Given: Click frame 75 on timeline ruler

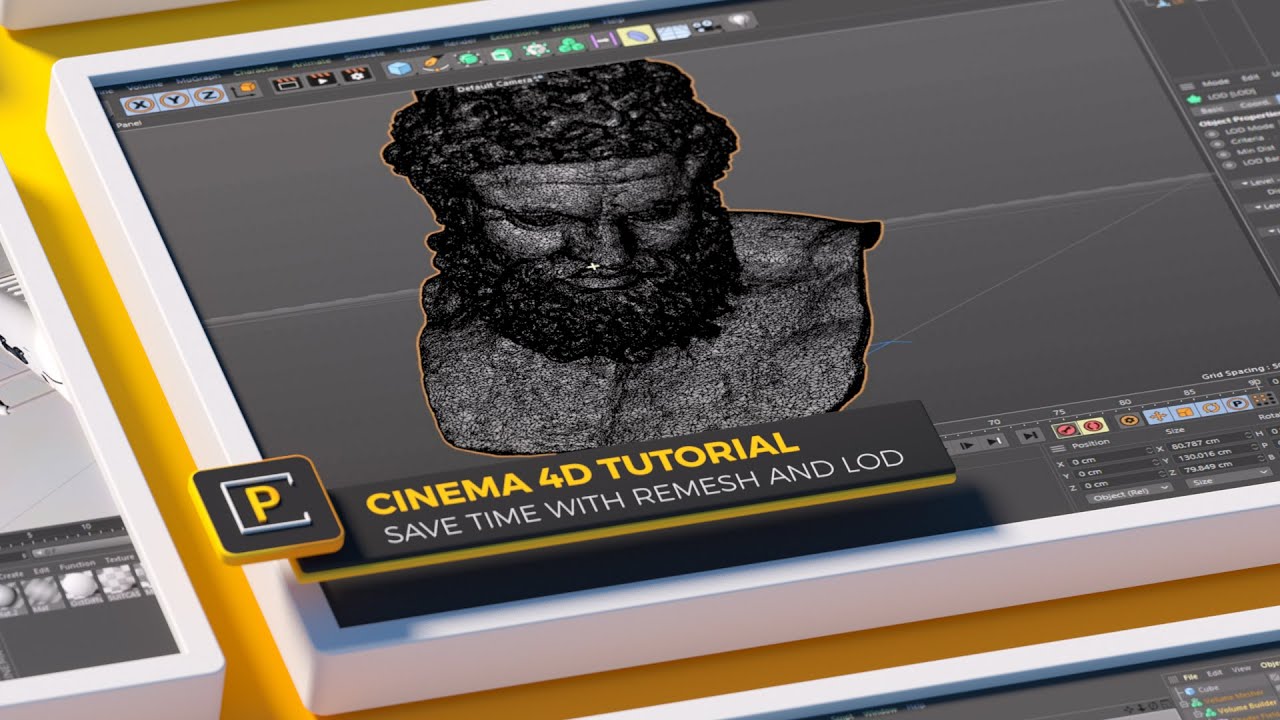Looking at the screenshot, I should (x=1060, y=411).
